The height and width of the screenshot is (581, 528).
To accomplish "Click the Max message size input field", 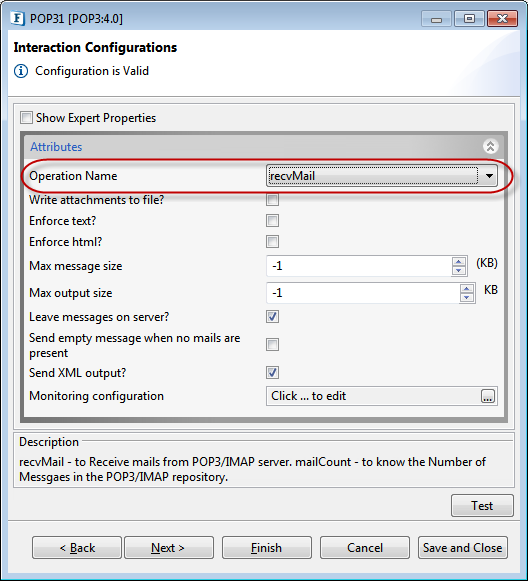I will tap(359, 266).
